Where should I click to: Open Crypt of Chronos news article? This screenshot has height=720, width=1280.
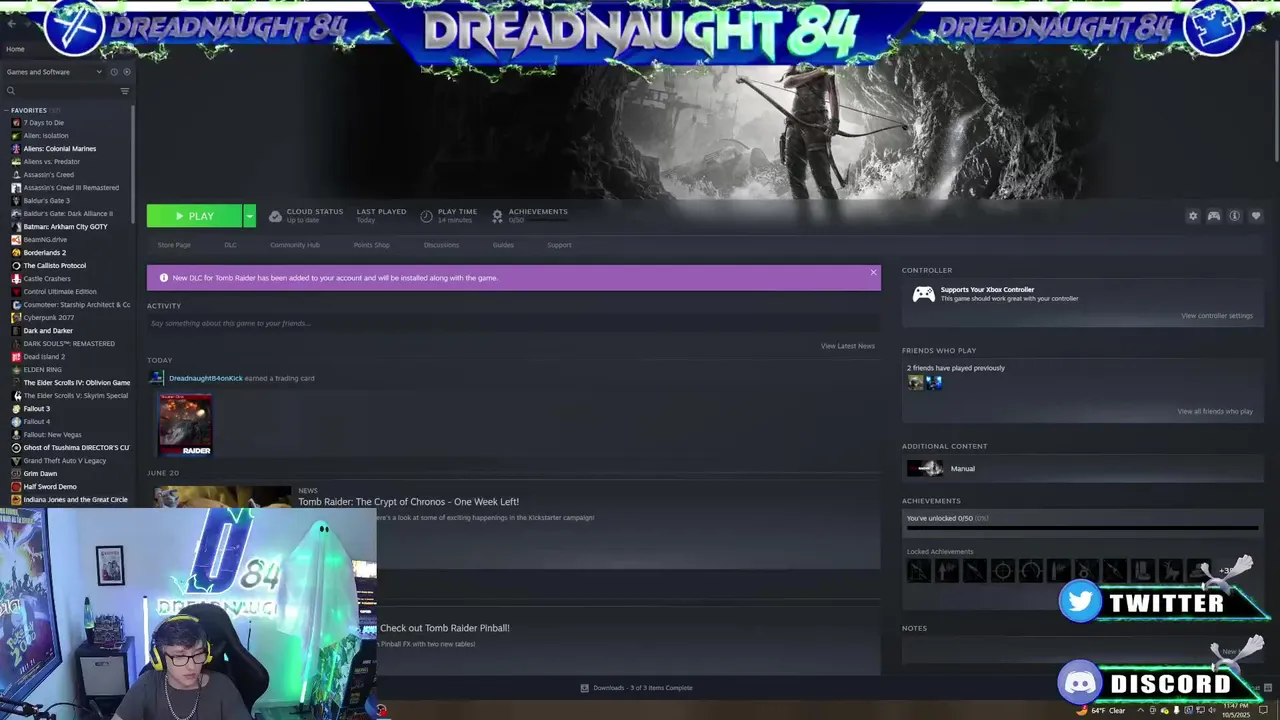[408, 501]
